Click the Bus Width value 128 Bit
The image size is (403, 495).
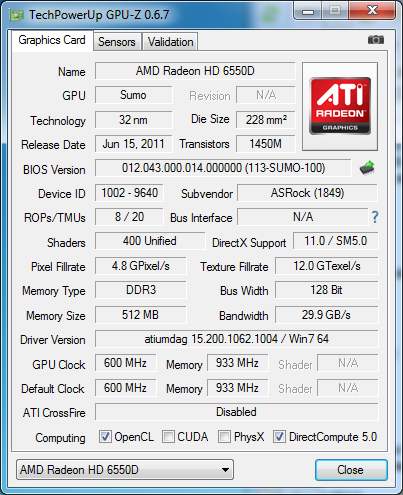coord(327,290)
